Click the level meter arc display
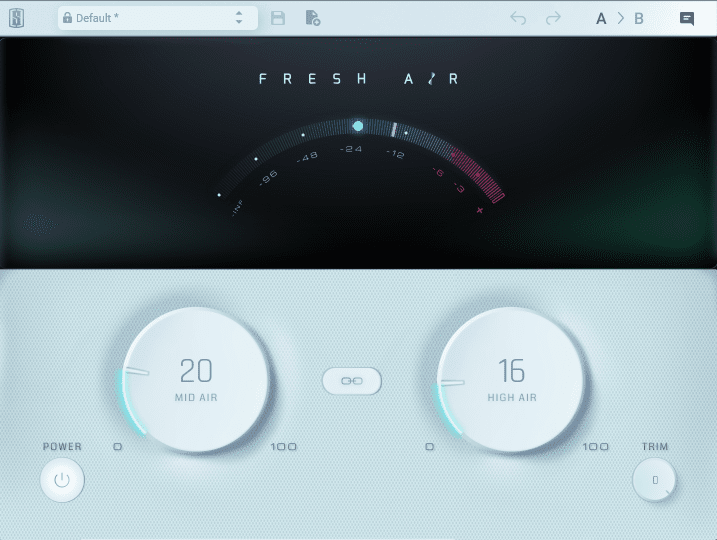Image resolution: width=717 pixels, height=540 pixels. pyautogui.click(x=361, y=160)
